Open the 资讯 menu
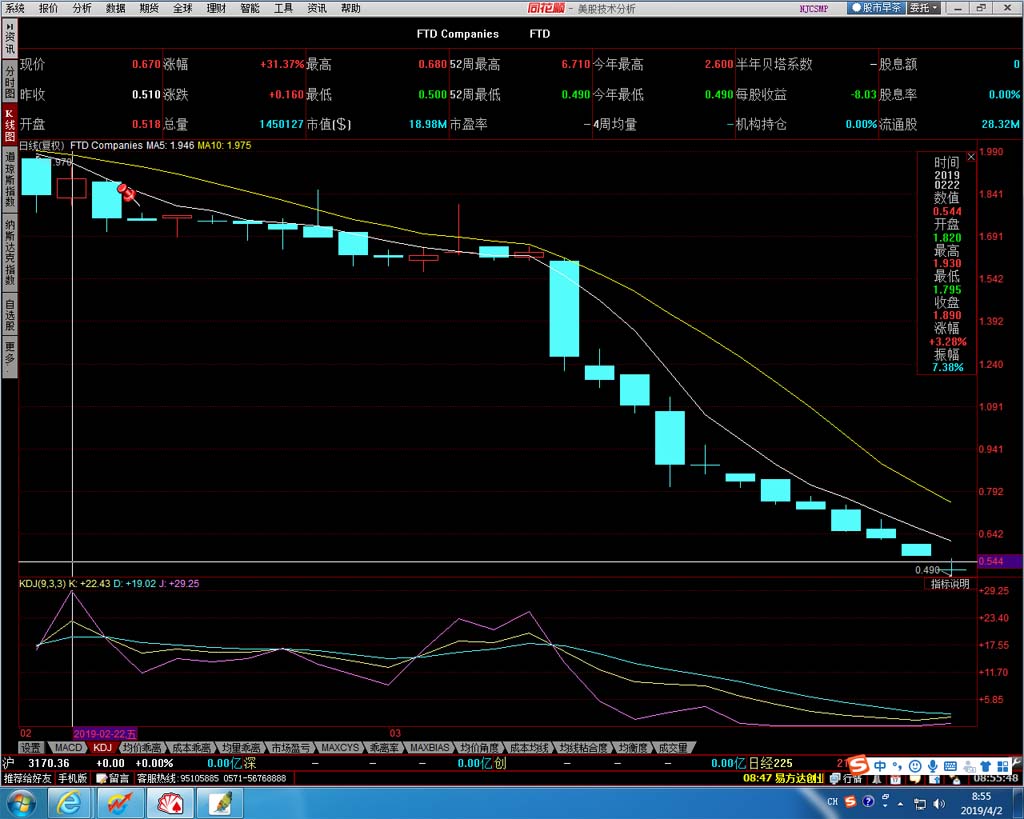 (x=317, y=8)
